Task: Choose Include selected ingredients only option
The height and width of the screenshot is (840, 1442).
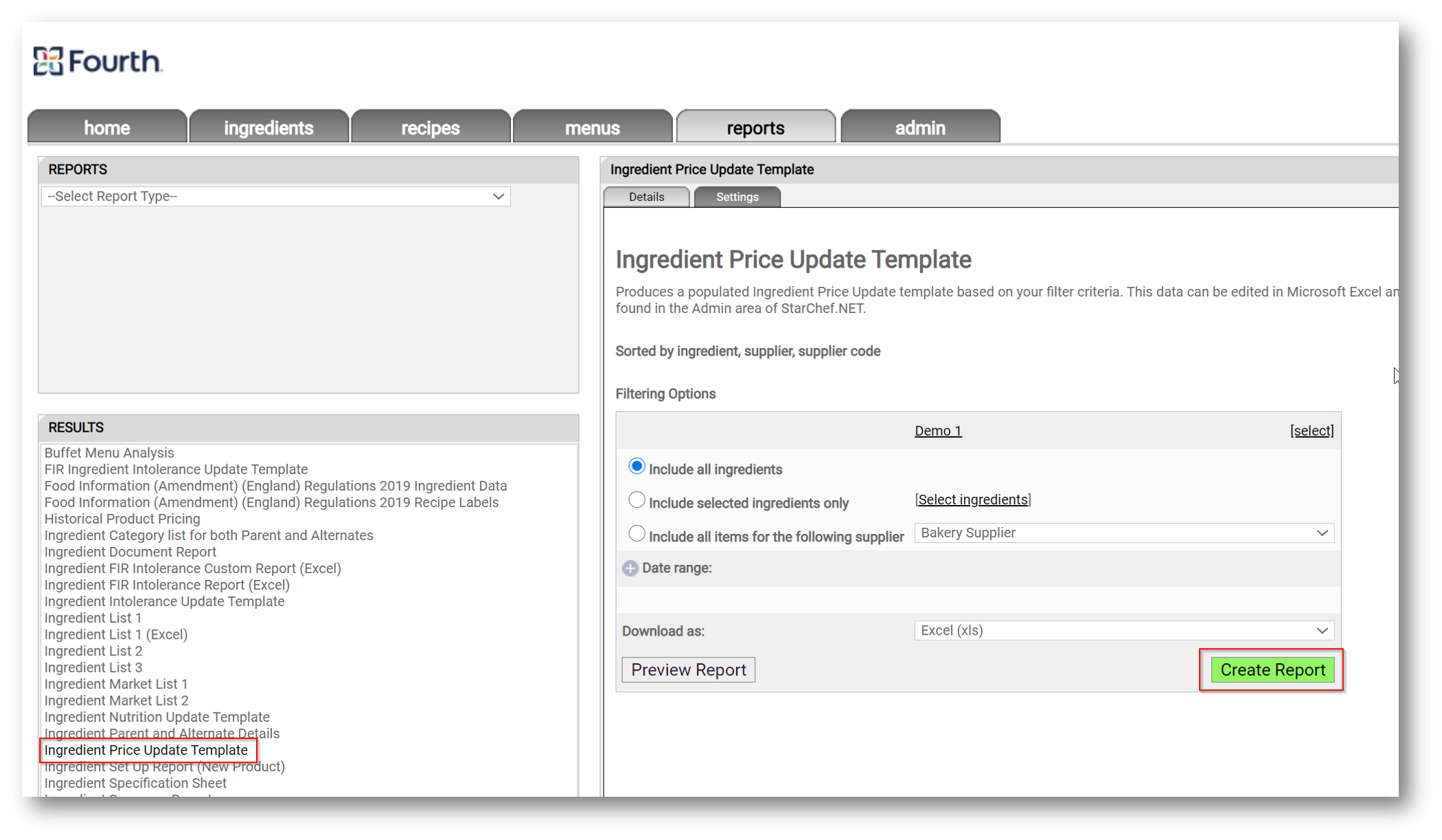Action: [637, 500]
